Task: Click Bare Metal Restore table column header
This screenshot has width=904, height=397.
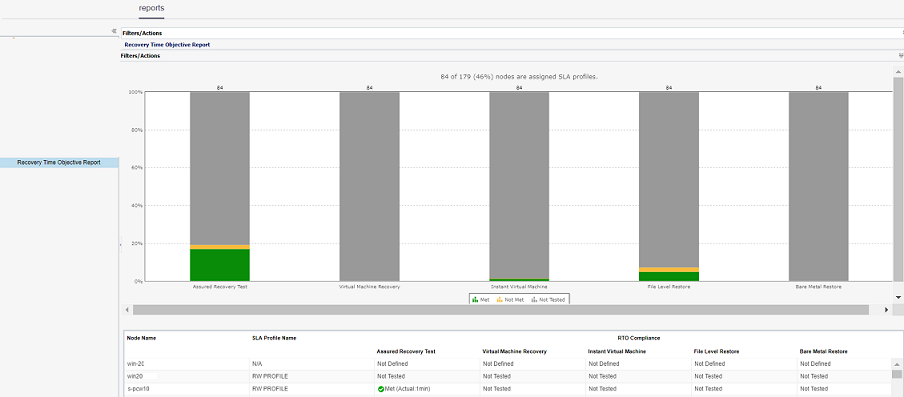Action: pos(823,351)
